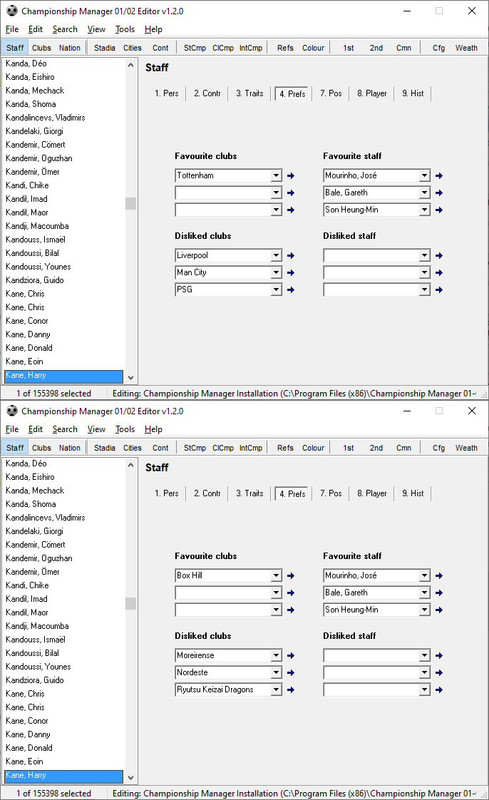
Task: Click arrow beside Ryutsu Keizai Dragons, bottom window
Action: [x=290, y=690]
